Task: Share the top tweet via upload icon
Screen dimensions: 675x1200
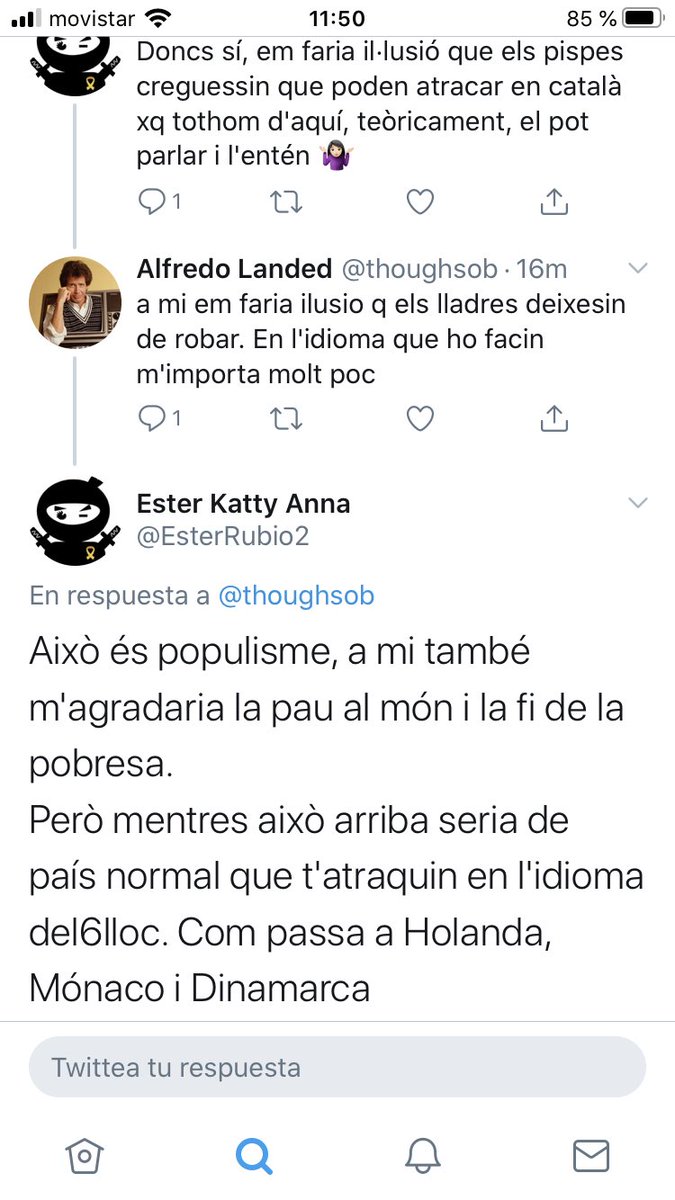Action: (x=553, y=202)
